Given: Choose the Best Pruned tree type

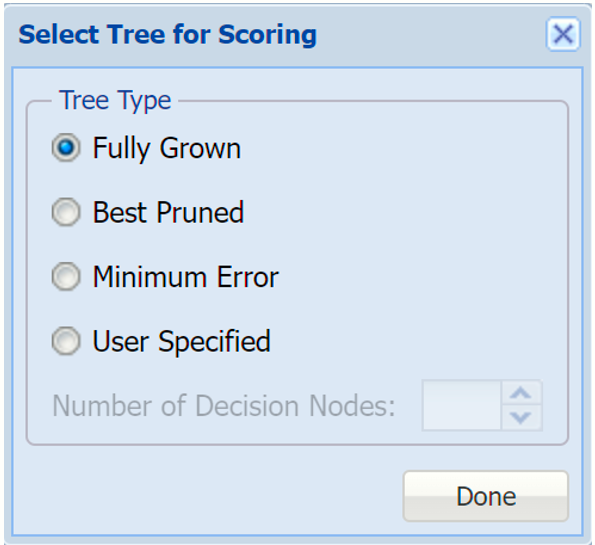Looking at the screenshot, I should tap(66, 212).
